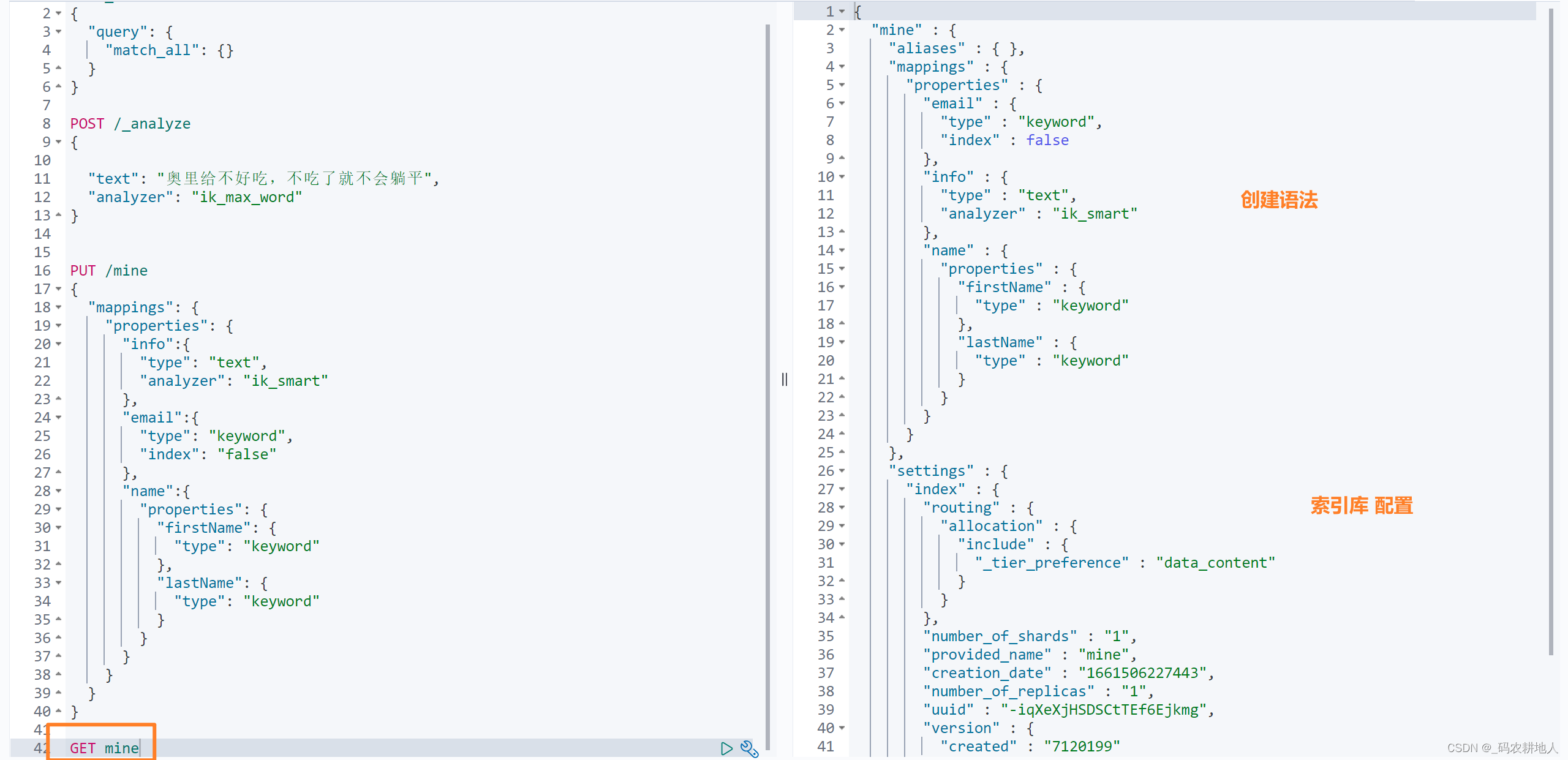Collapse the version block in response
Screen dimensions: 1568x760
click(842, 728)
